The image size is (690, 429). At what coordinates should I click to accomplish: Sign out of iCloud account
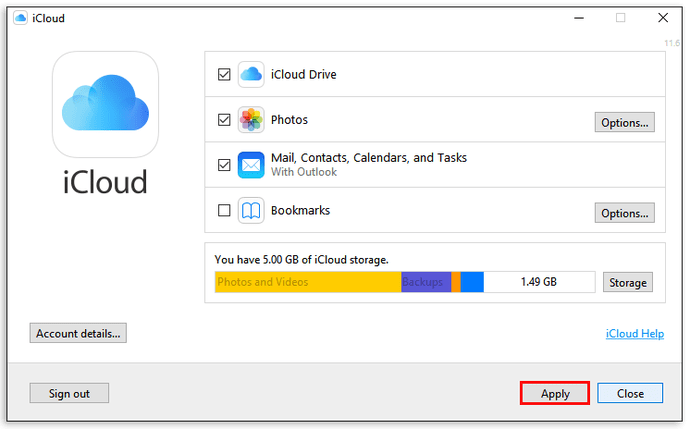coord(69,393)
